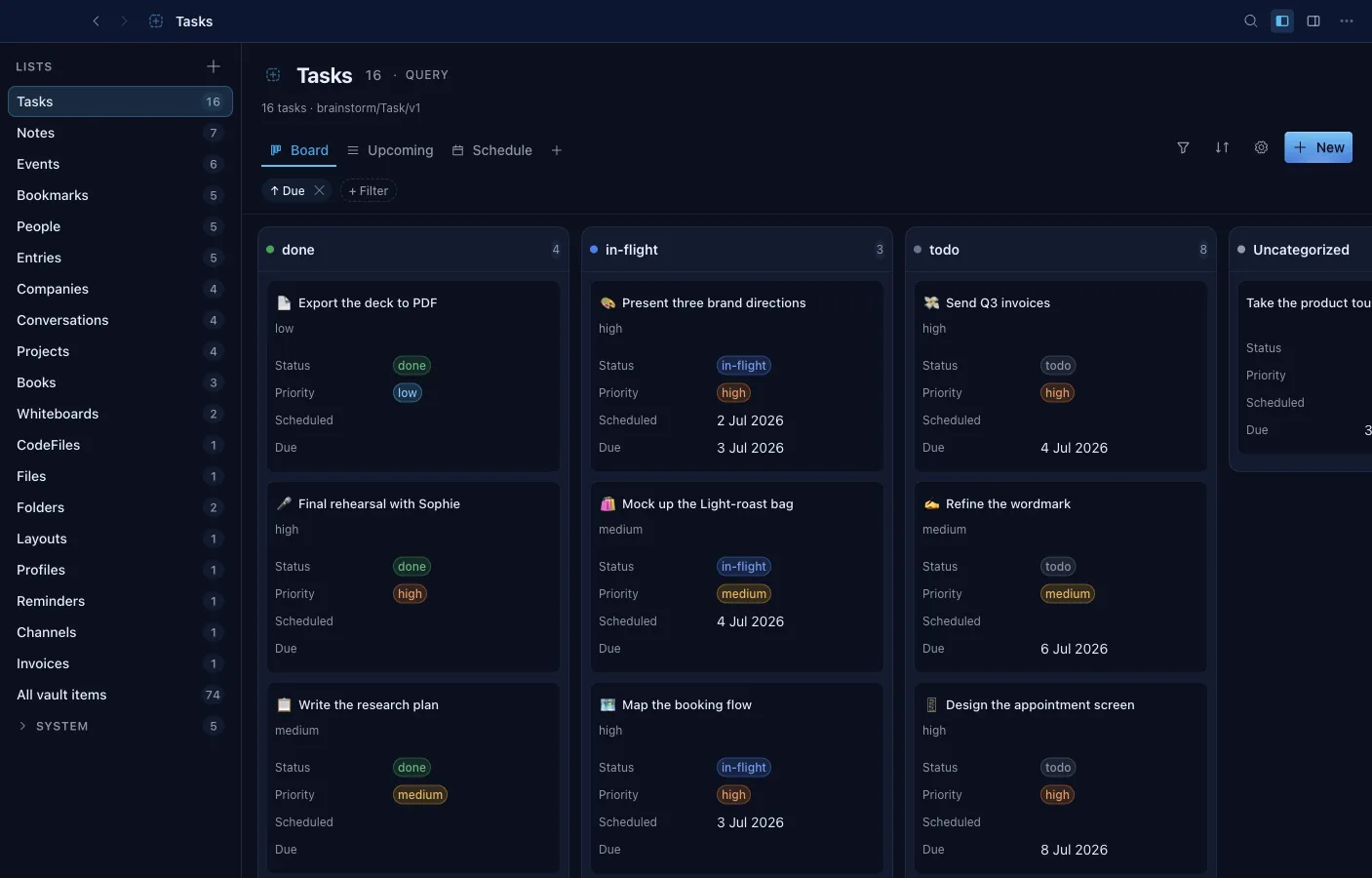Click Design the appointment screen icon
This screenshot has height=878, width=1372.
click(x=931, y=704)
